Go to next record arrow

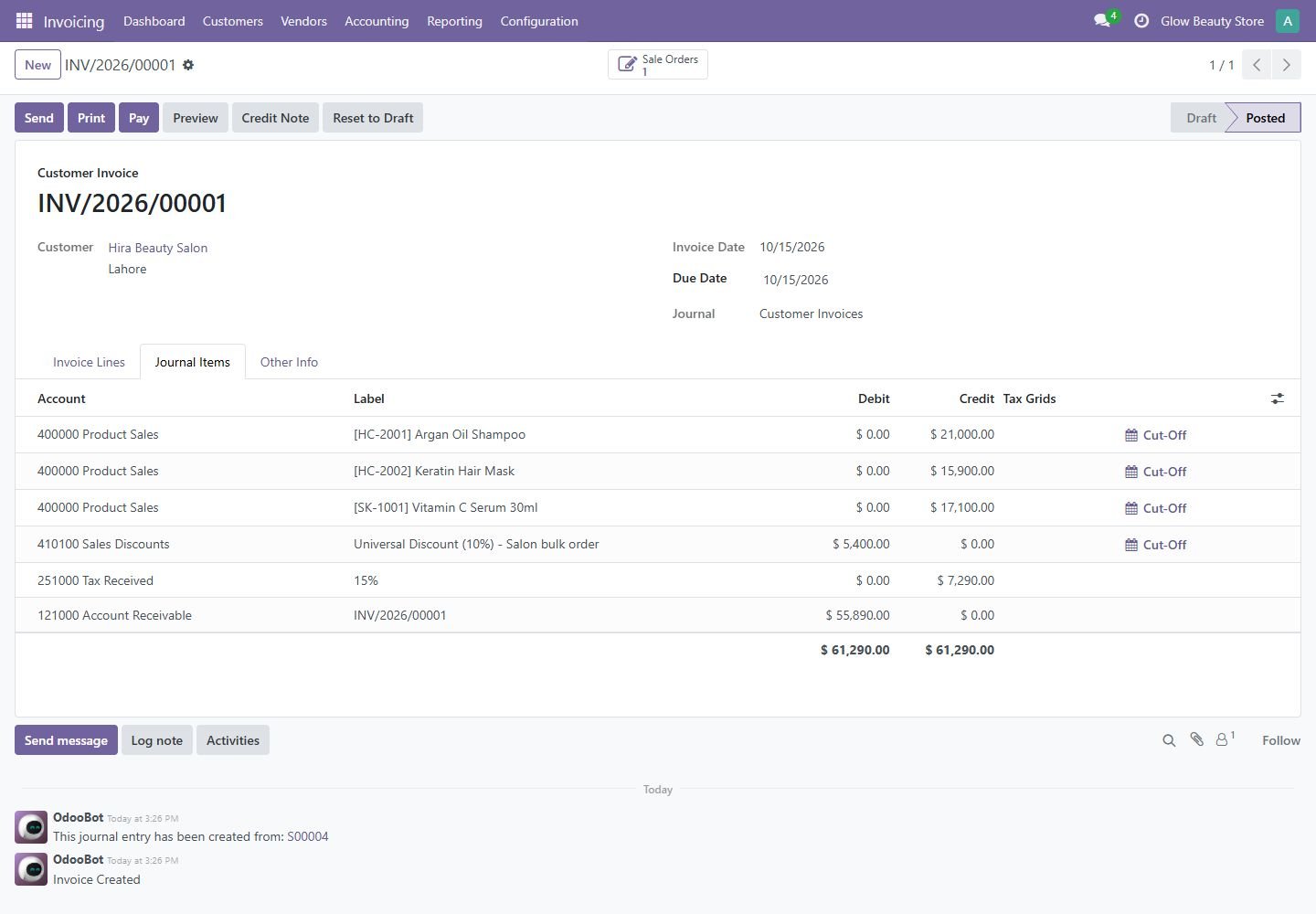[1287, 65]
